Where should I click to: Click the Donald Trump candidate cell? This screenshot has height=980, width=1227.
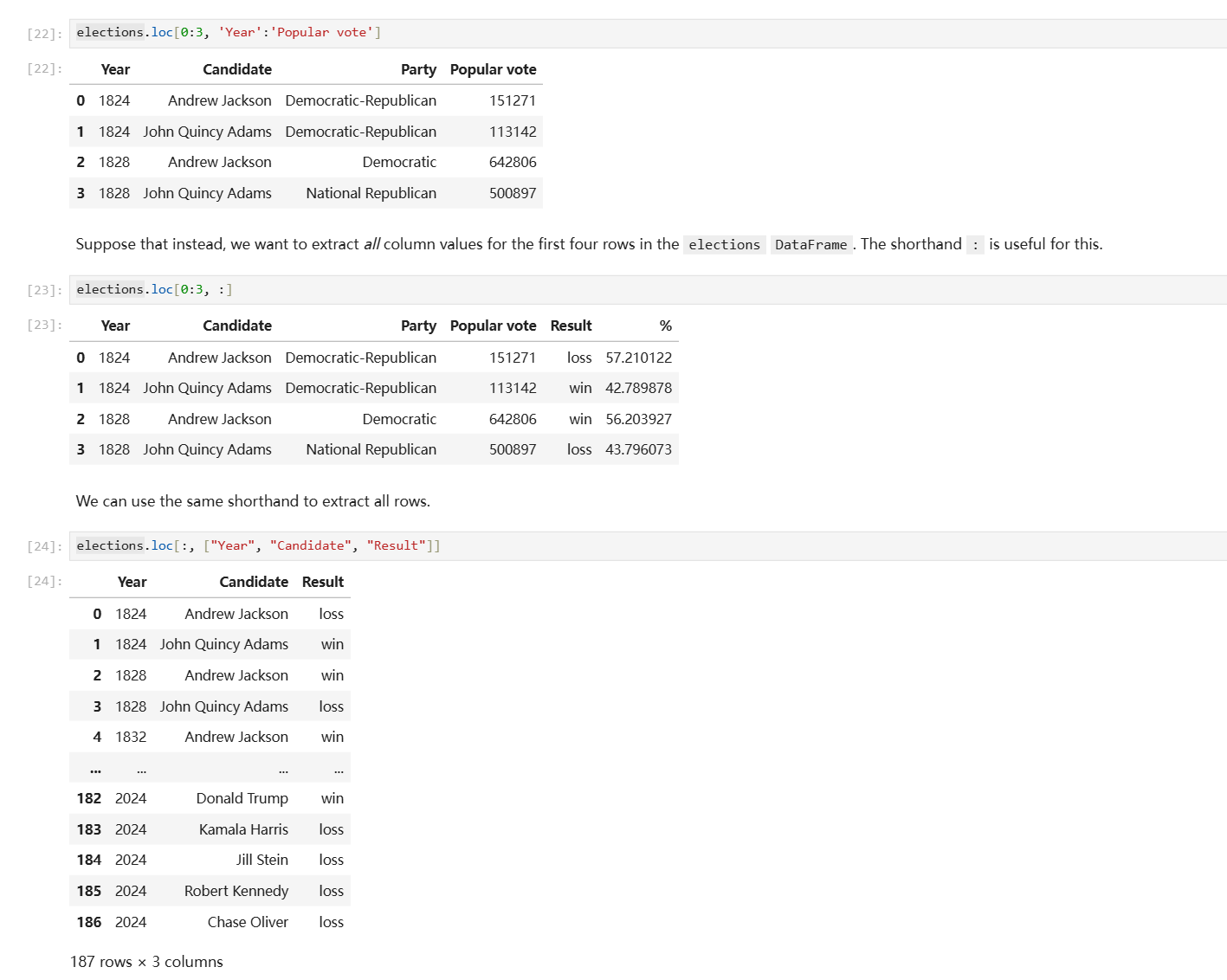pos(242,799)
